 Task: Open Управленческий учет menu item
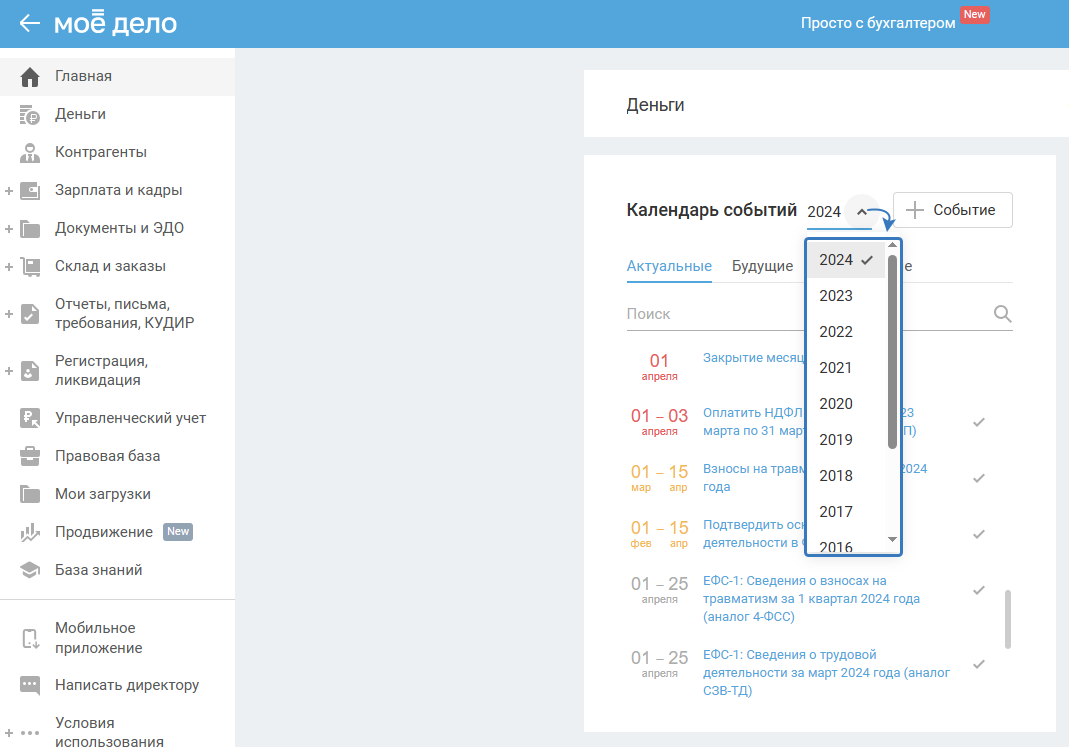tap(117, 418)
